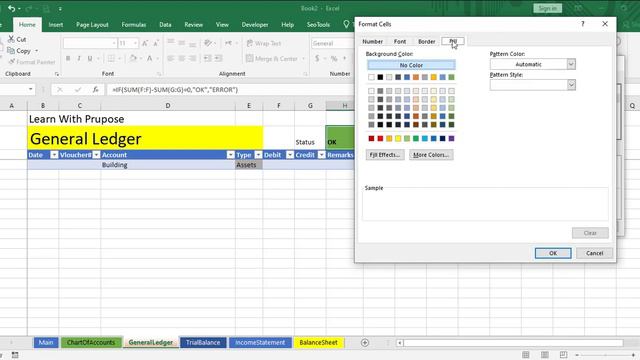This screenshot has height=360, width=640.
Task: Click the Sign in button
Action: 547,8
